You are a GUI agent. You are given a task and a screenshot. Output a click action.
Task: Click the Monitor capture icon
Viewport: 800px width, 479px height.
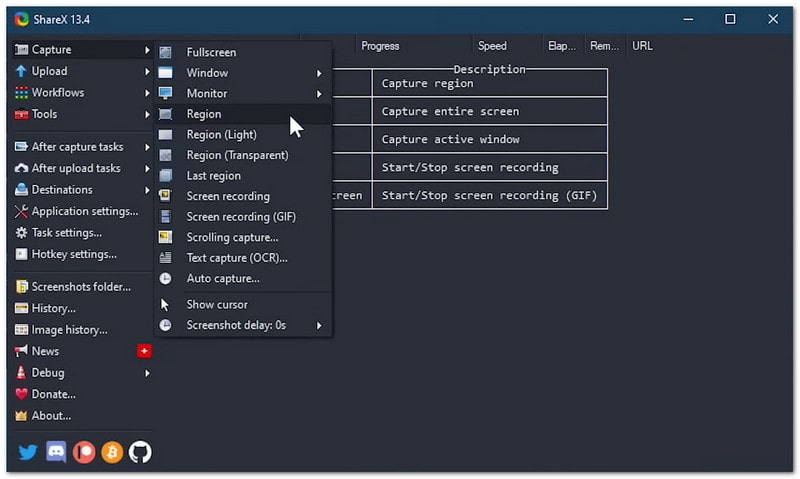point(165,93)
